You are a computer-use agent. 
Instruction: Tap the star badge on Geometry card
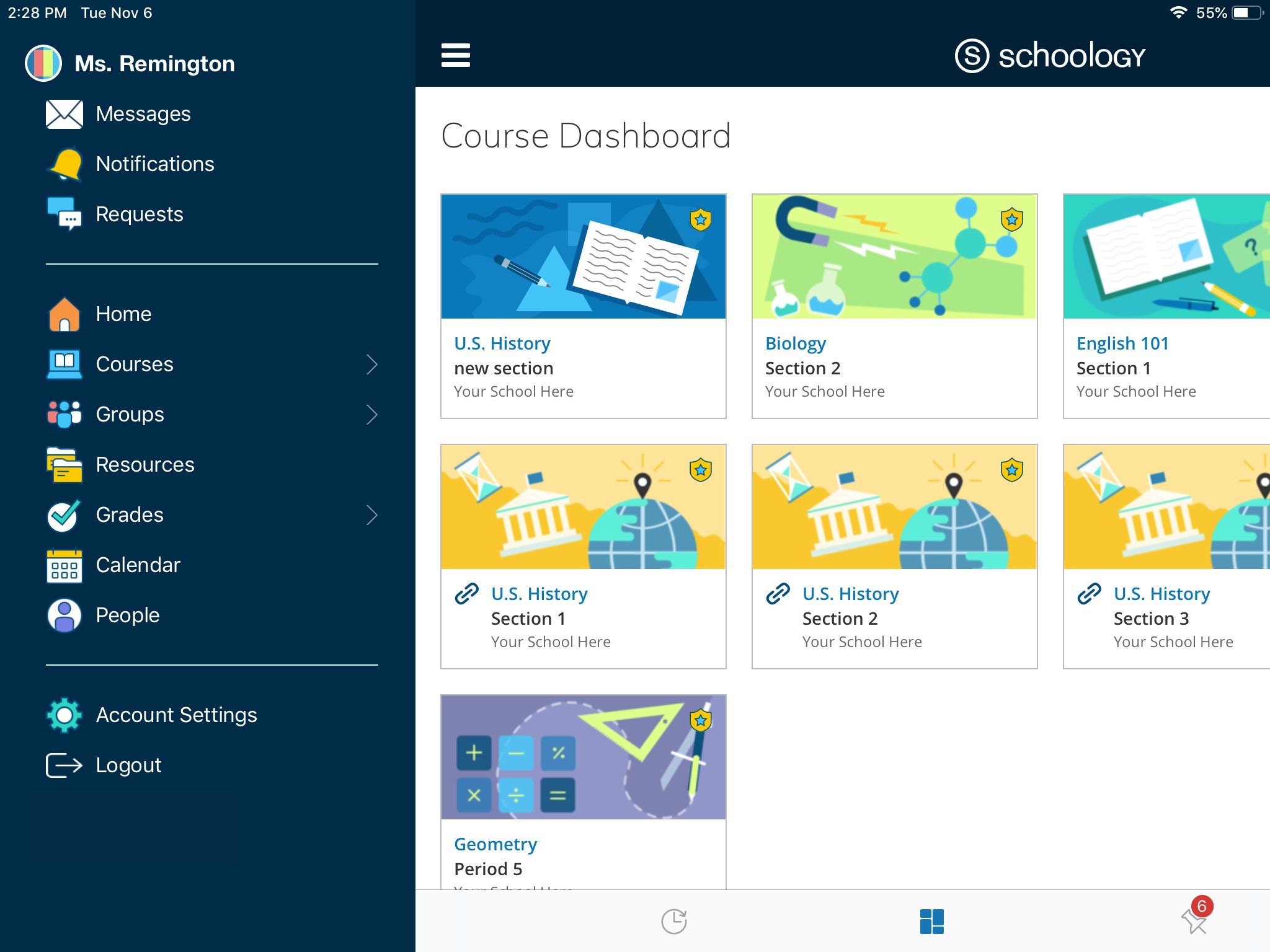pos(700,720)
